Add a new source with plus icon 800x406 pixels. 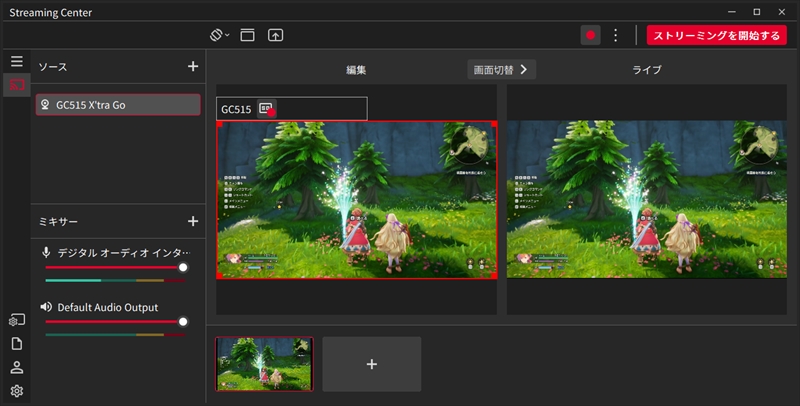point(193,66)
